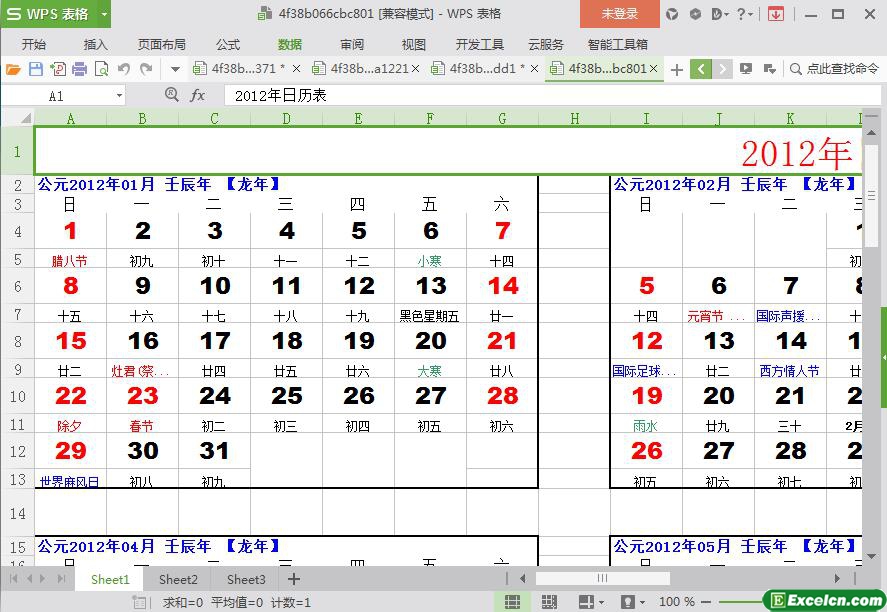This screenshot has width=887, height=612.
Task: Click the new document tab plus button
Action: coord(677,70)
